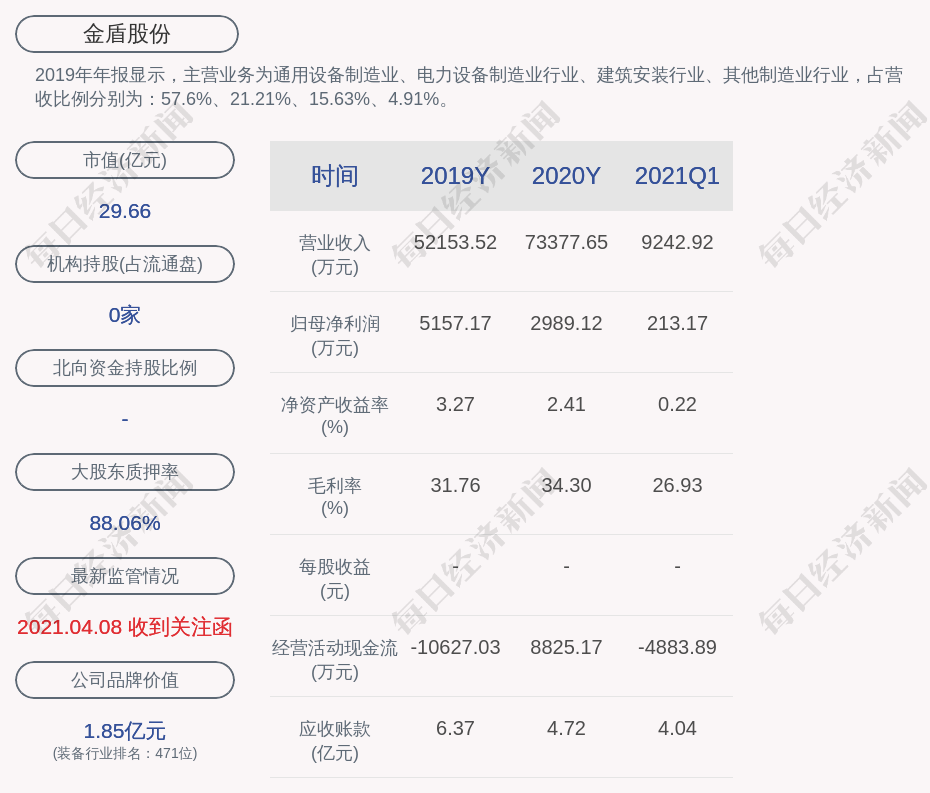Image resolution: width=930 pixels, height=793 pixels.
Task: Select the 2019Y column header
Action: tap(455, 176)
